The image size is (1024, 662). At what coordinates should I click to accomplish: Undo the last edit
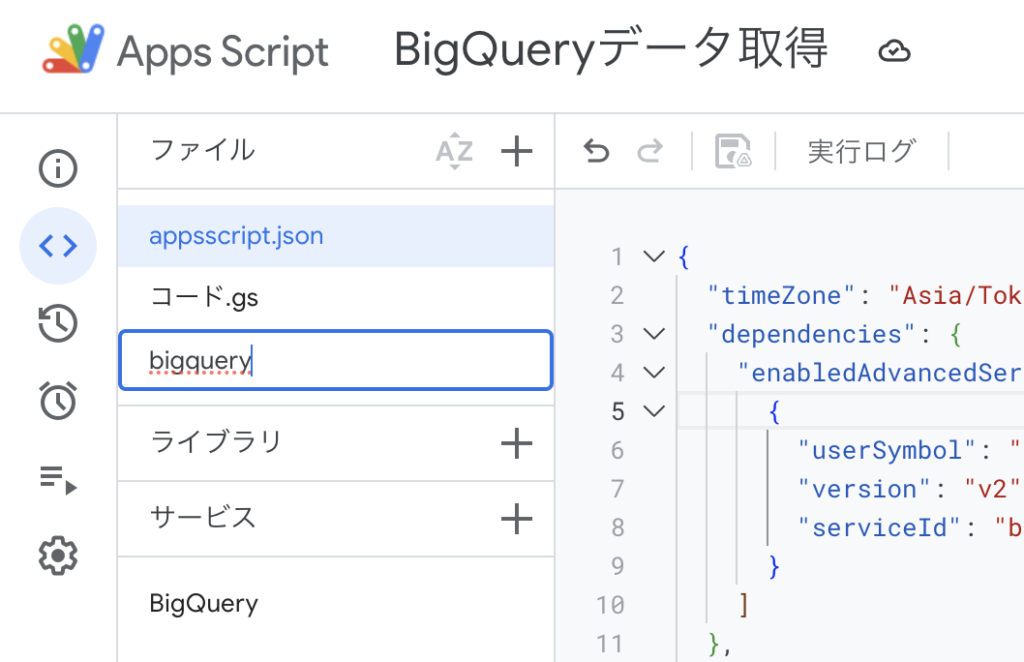[596, 151]
